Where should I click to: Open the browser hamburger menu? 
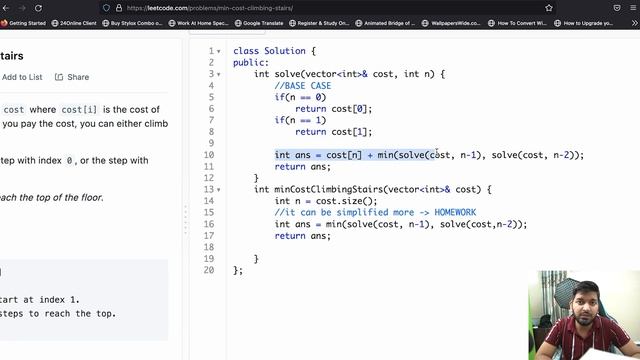point(633,8)
